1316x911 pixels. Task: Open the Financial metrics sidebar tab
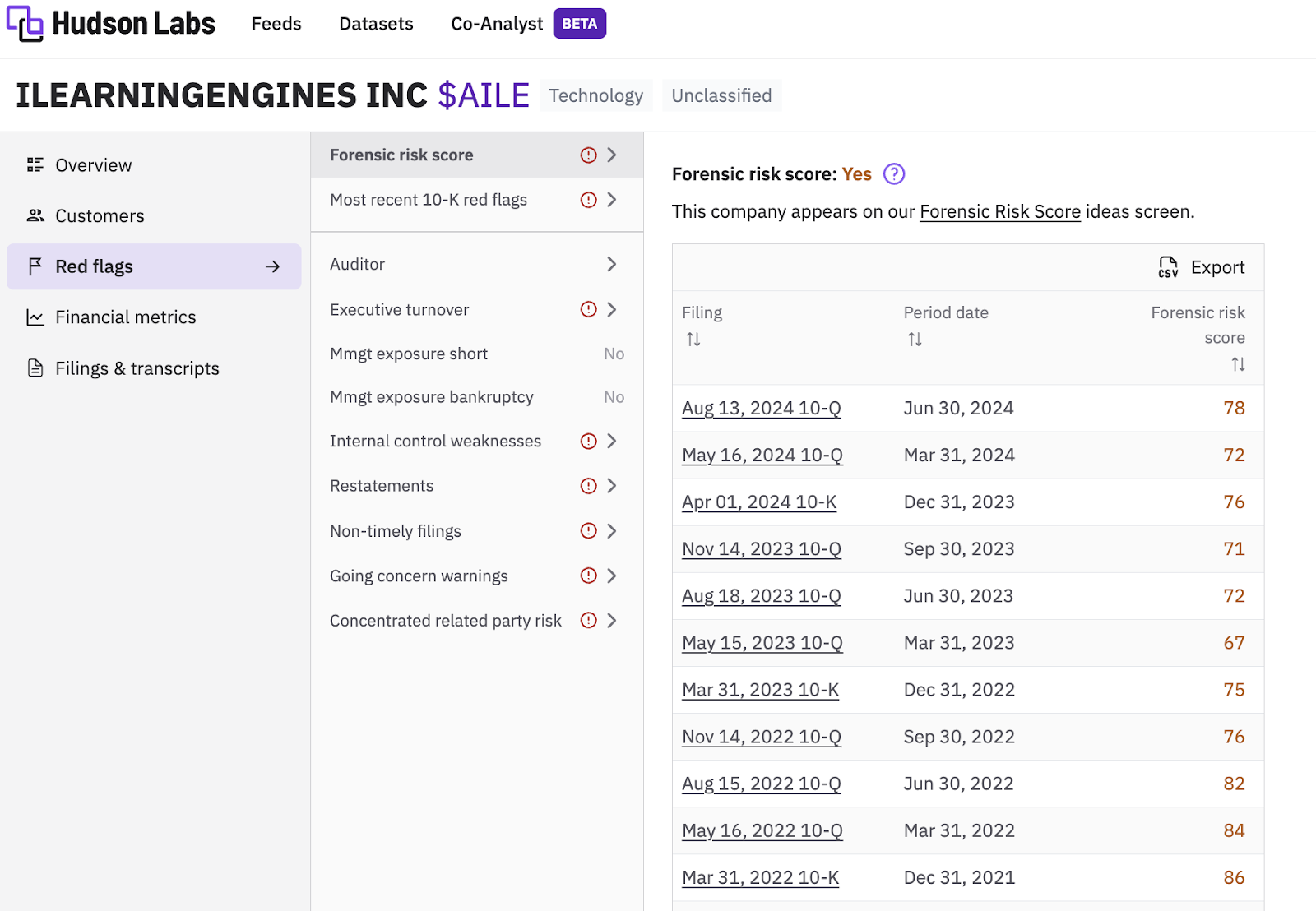[x=125, y=317]
